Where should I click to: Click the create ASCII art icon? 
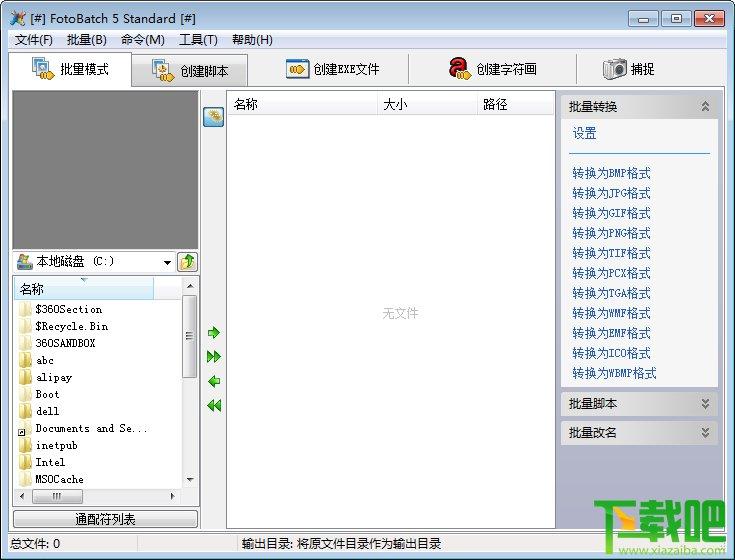(459, 68)
